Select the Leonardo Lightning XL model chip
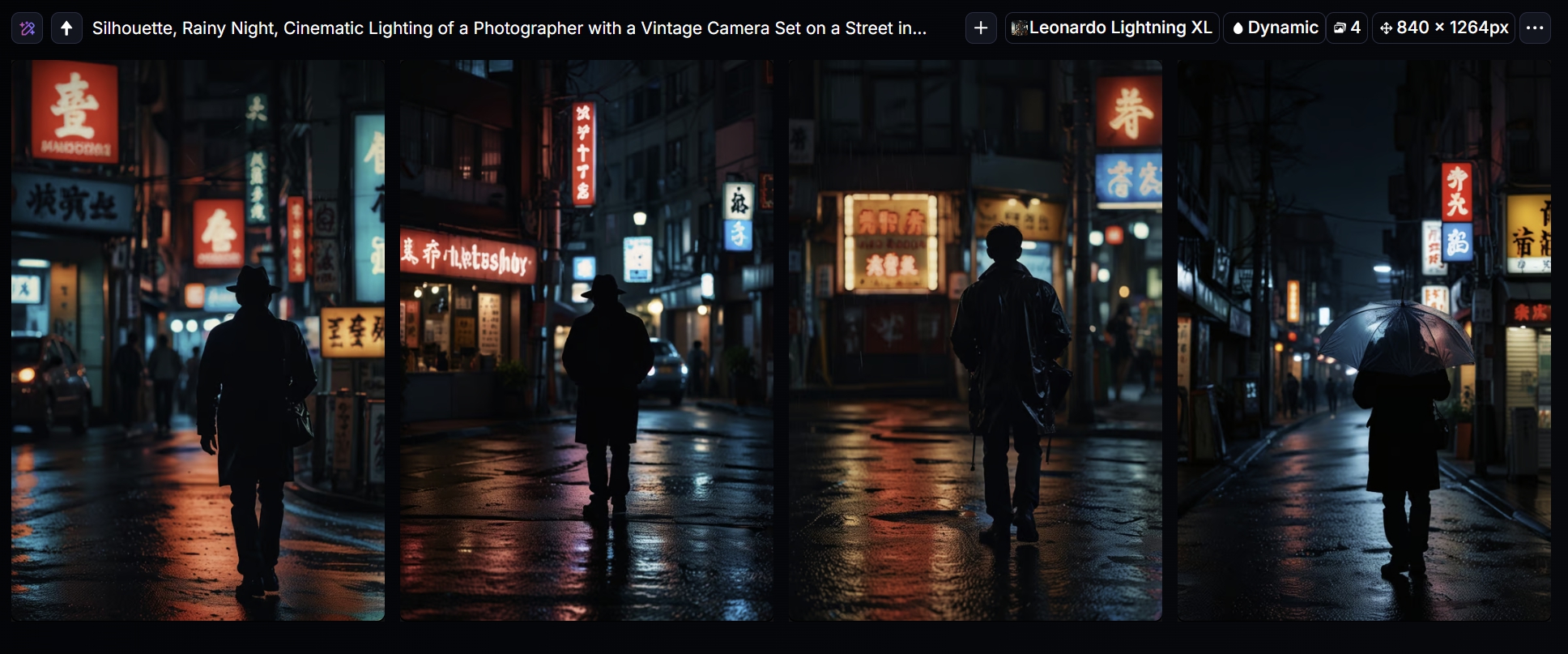Screen dimensions: 1568x654 click(x=1112, y=28)
